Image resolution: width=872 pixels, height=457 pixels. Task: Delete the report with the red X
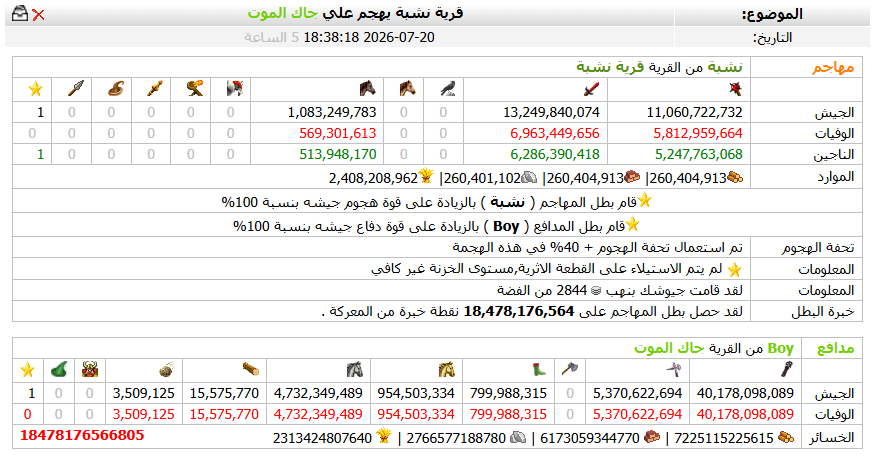click(x=38, y=15)
